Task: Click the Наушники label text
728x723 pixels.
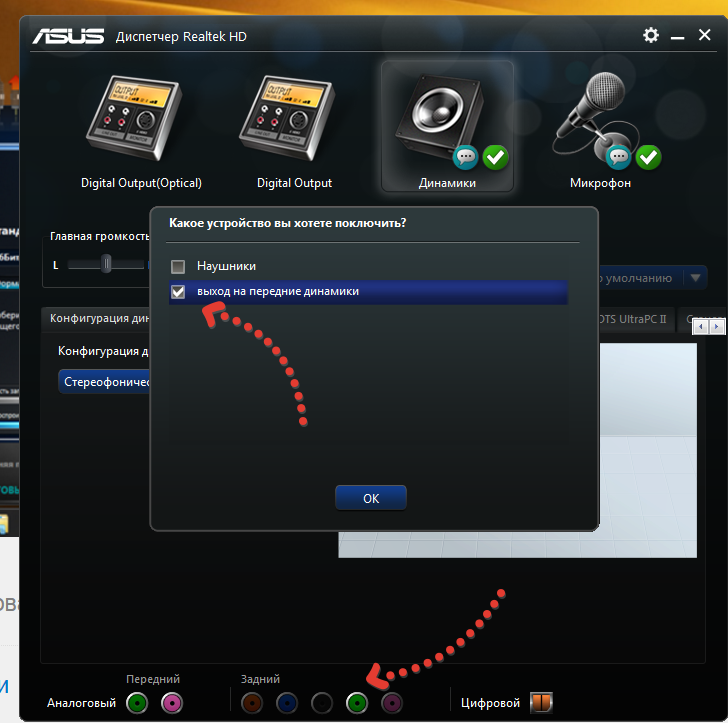Action: pos(227,266)
